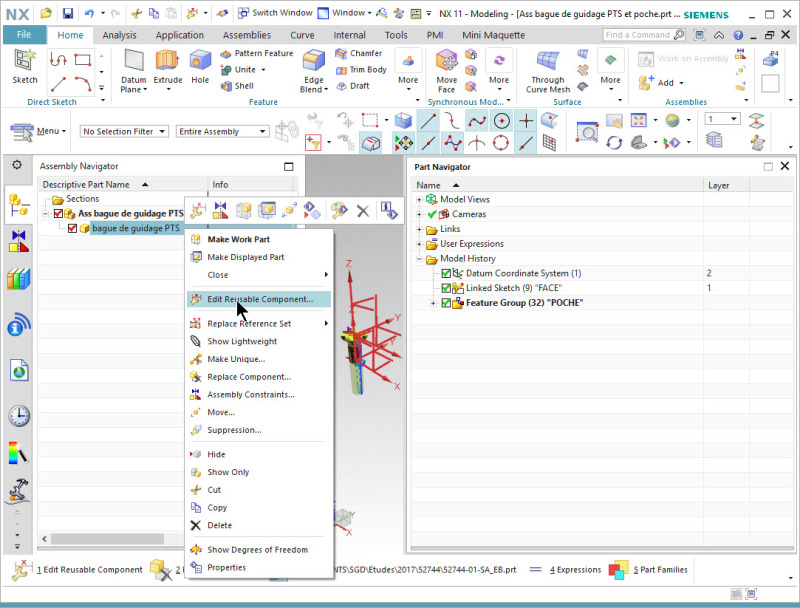Launch Through Curve Mesh surface tool
Viewport: 800px width, 608px height.
548,71
